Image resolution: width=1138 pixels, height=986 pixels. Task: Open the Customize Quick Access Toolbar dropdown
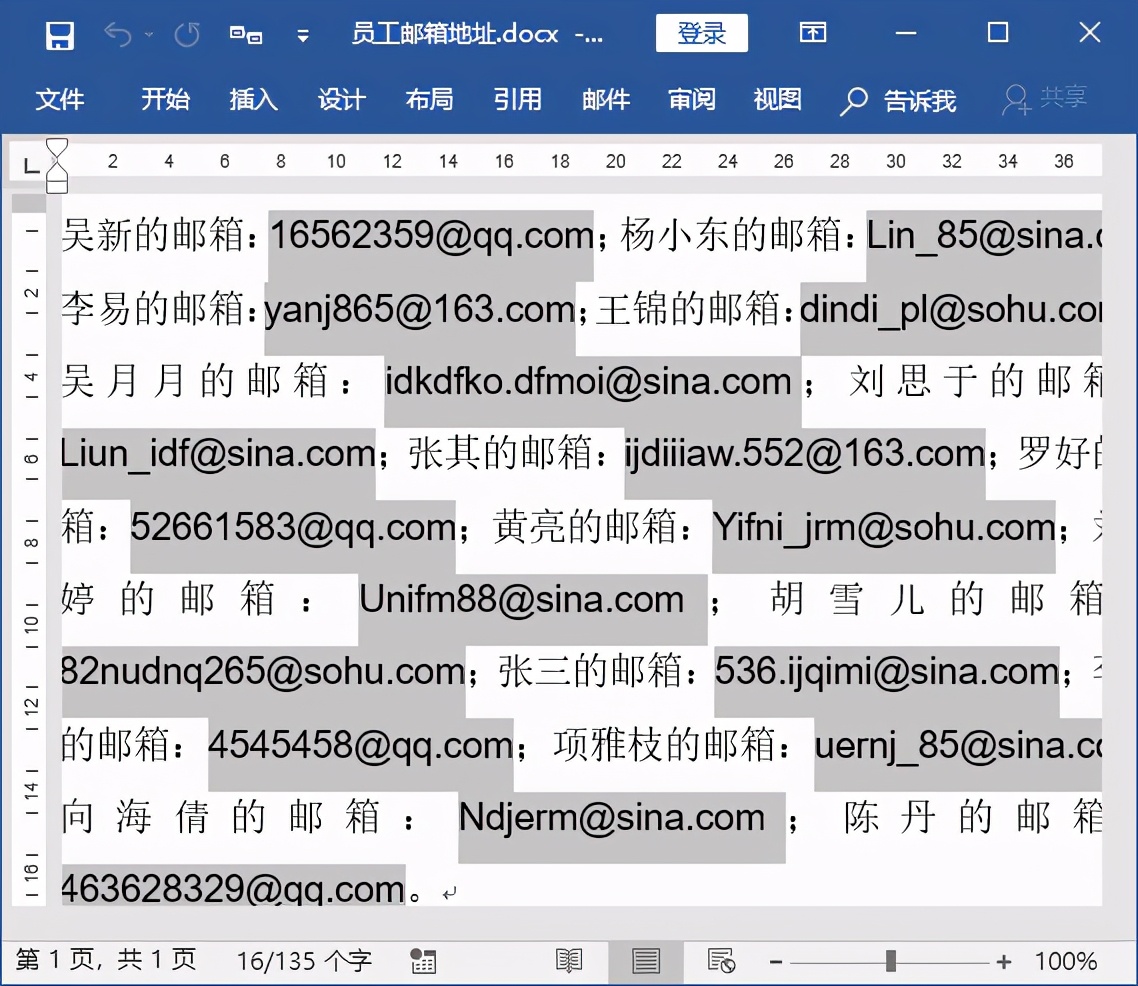[x=302, y=33]
